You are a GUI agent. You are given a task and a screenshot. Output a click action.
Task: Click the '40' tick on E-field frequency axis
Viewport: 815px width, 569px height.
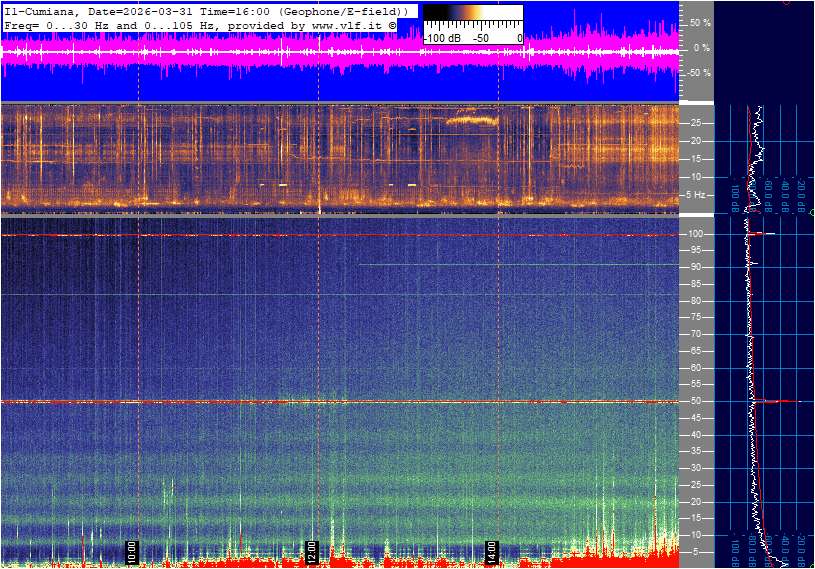(x=695, y=435)
